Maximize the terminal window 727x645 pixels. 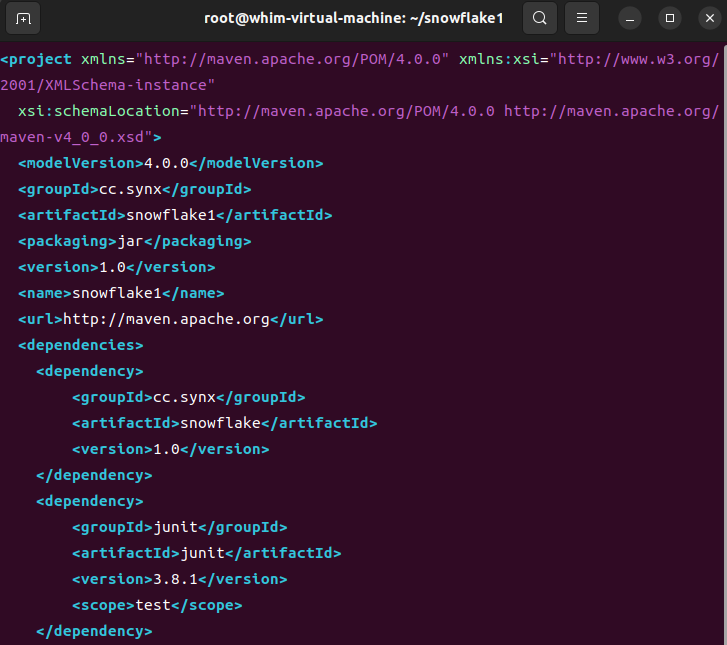(670, 19)
